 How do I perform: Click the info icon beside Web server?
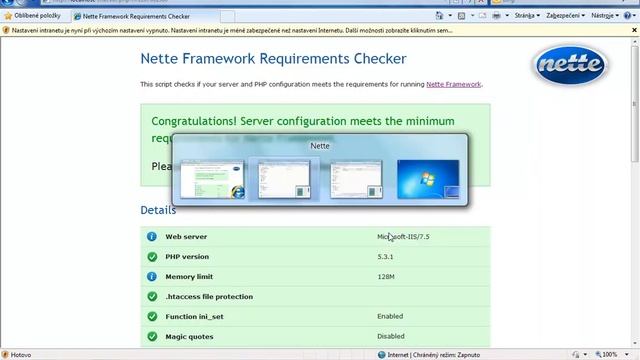pyautogui.click(x=152, y=236)
